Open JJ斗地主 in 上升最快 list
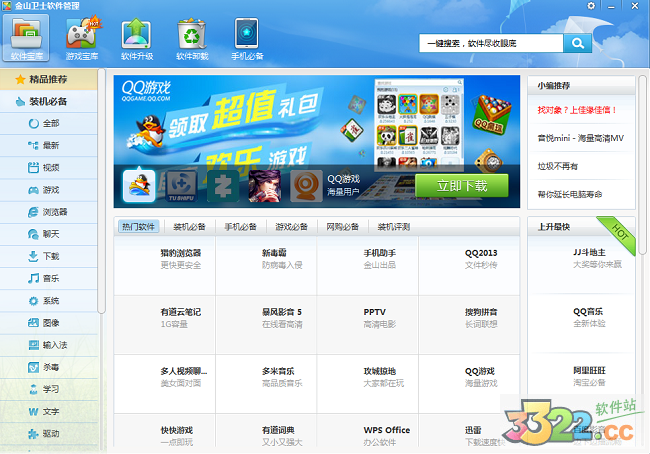Screen dimensions: 650x454 click(581, 265)
